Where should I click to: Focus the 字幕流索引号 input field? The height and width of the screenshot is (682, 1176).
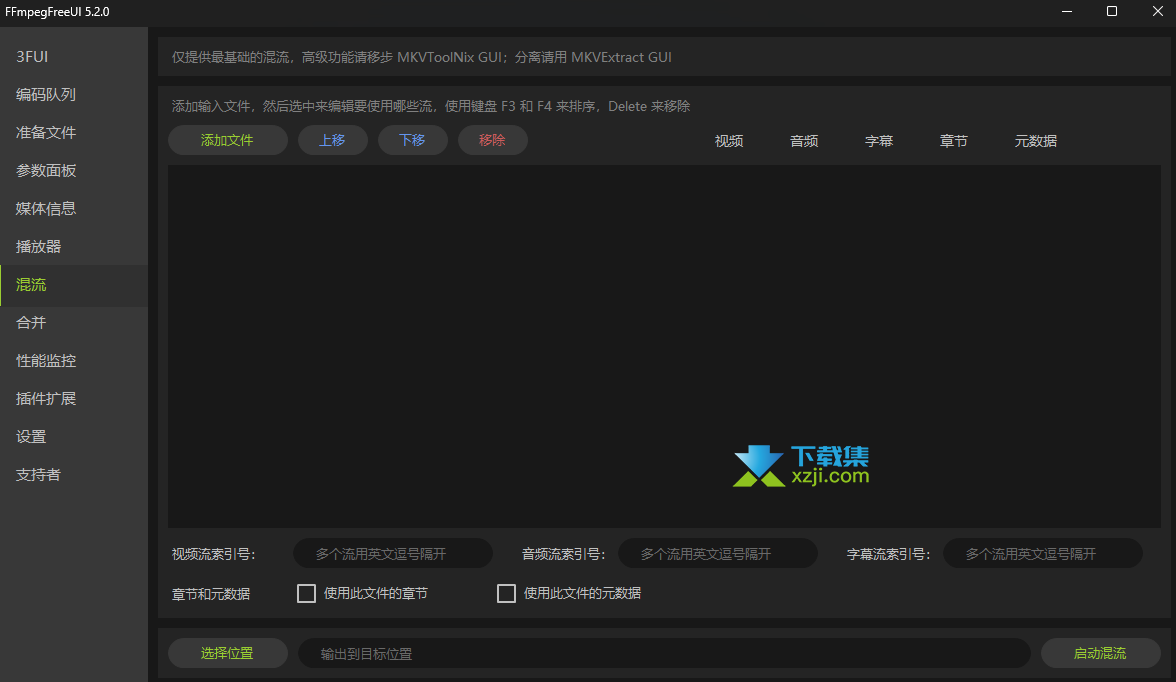coord(1042,554)
